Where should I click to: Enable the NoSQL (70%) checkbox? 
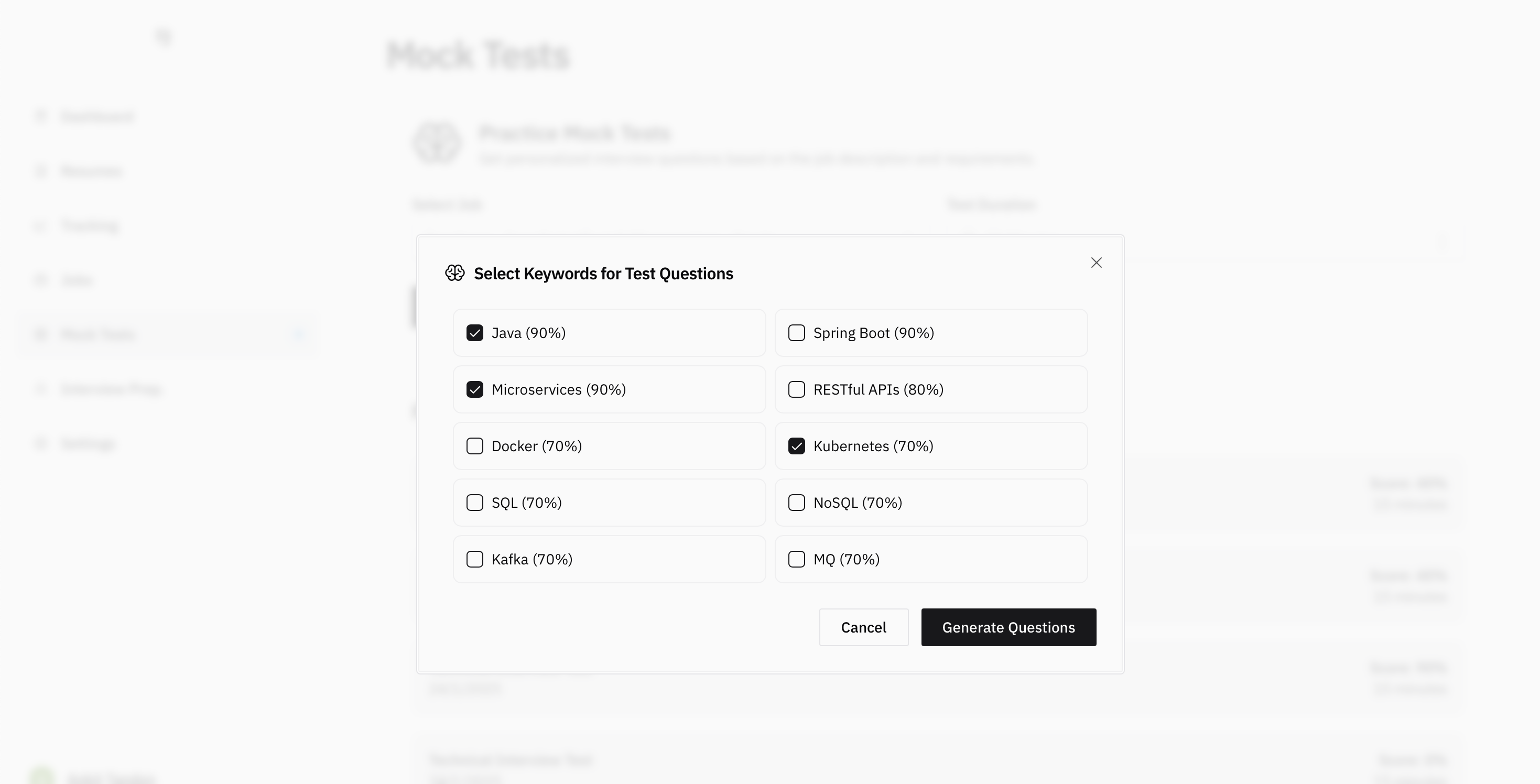pos(796,503)
